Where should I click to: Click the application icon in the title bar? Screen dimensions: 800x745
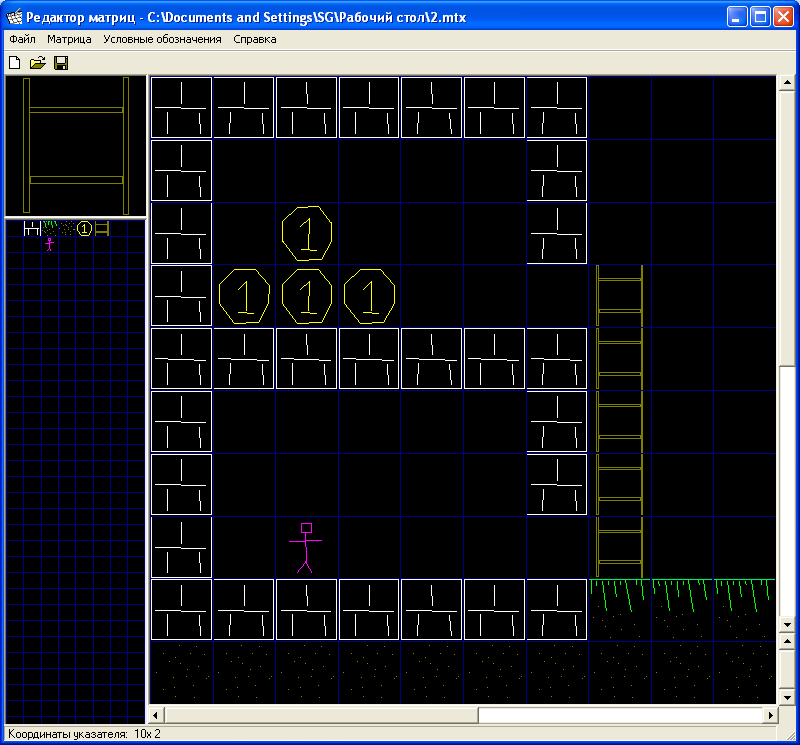click(15, 17)
